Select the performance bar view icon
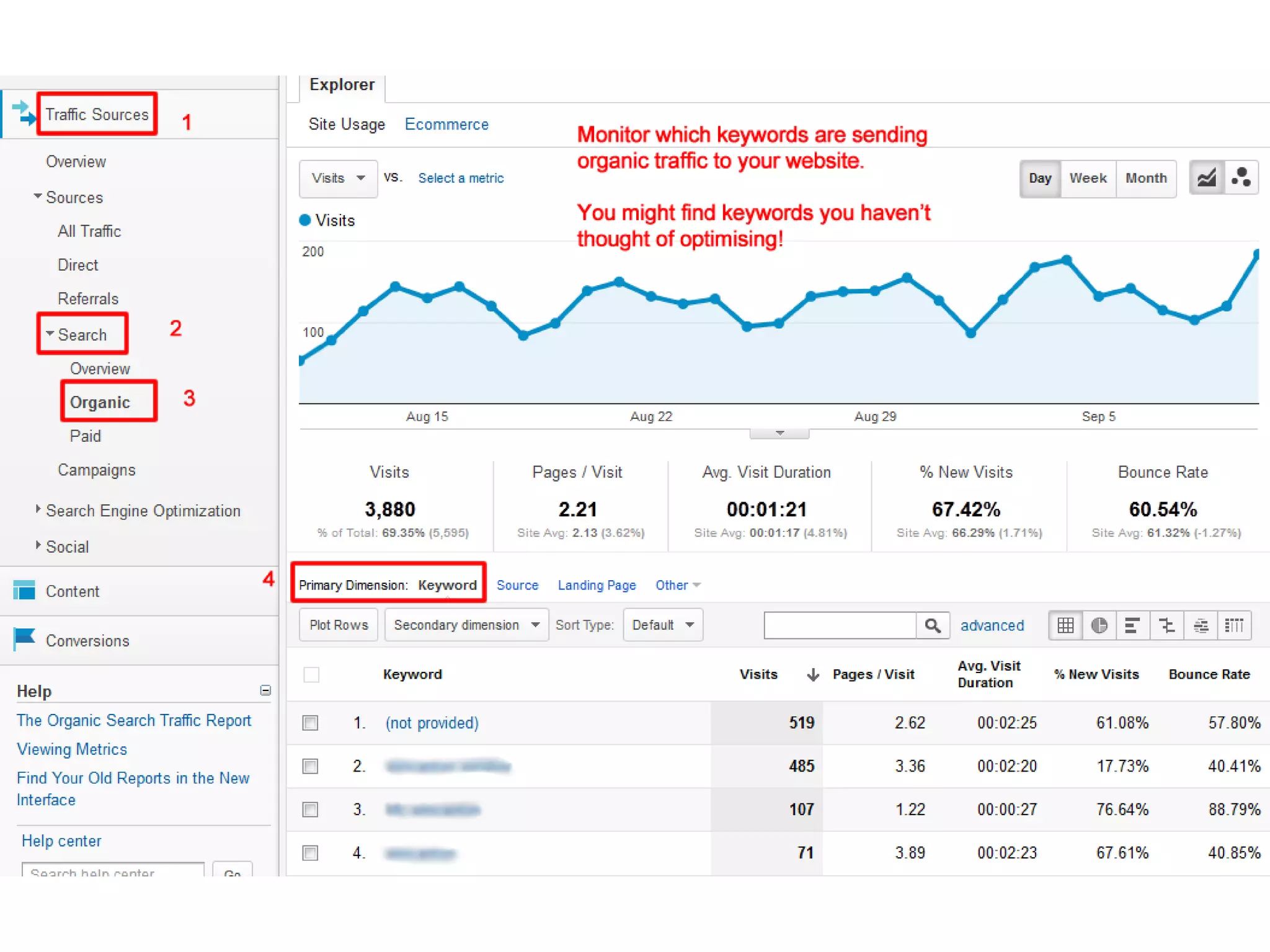 (x=1132, y=625)
